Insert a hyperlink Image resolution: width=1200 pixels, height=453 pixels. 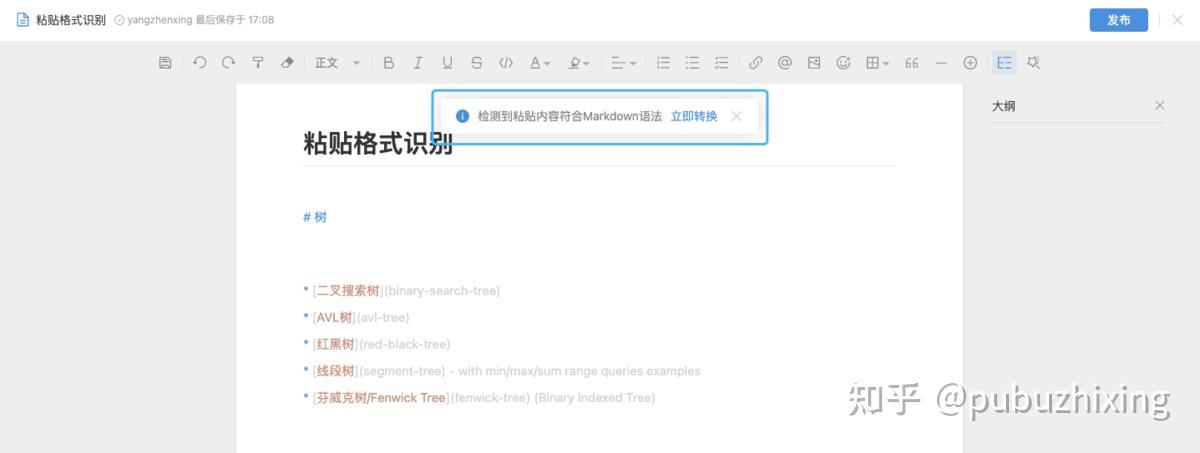pyautogui.click(x=756, y=63)
